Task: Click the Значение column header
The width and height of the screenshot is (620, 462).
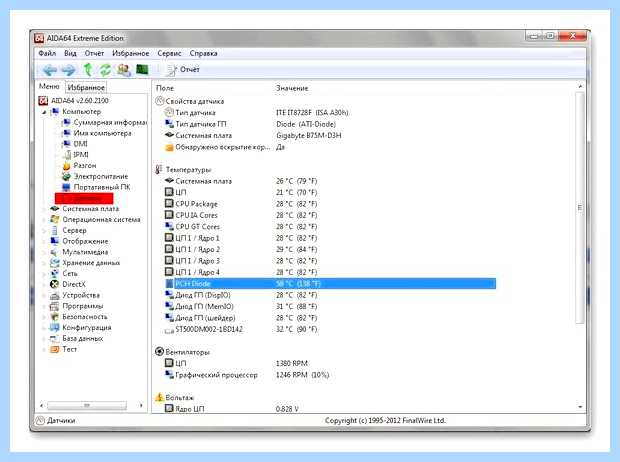Action: click(292, 88)
